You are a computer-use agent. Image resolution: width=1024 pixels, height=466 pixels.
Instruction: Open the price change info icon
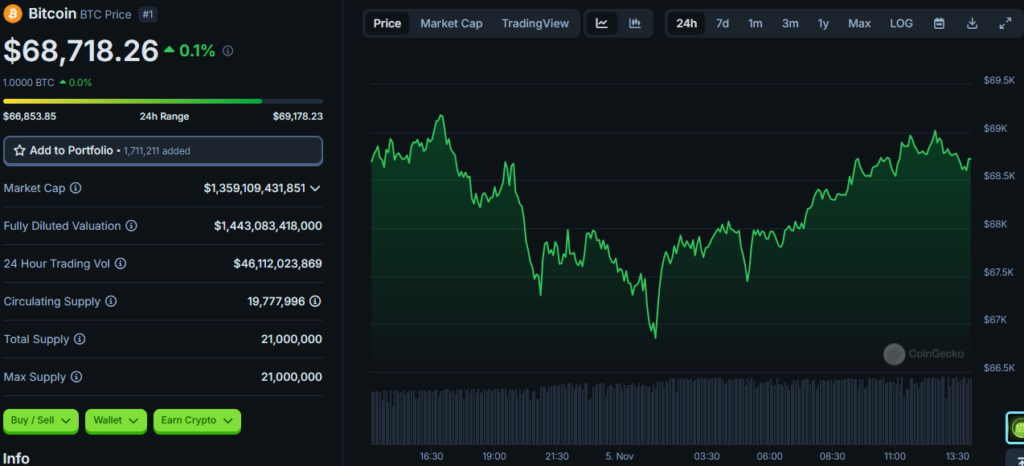[x=228, y=50]
